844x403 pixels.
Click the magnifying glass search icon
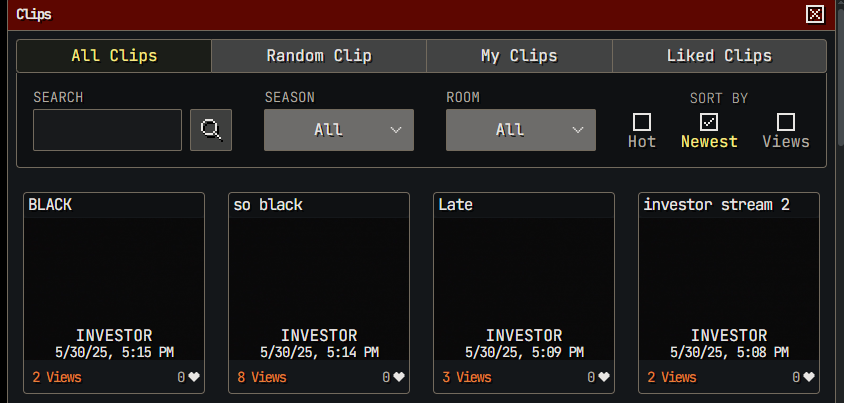[211, 130]
